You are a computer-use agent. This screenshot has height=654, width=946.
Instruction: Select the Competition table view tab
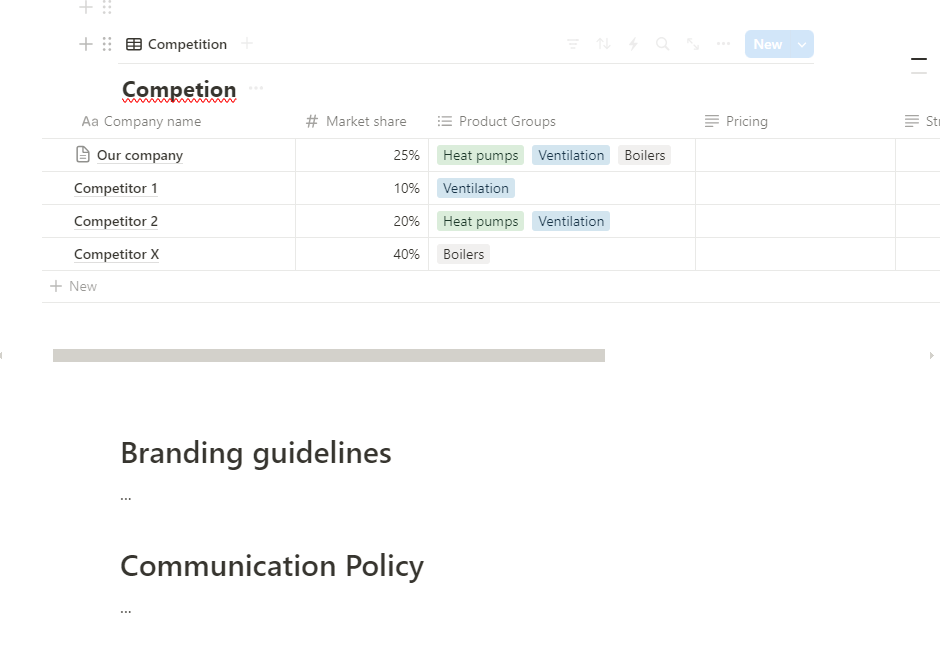[x=177, y=44]
